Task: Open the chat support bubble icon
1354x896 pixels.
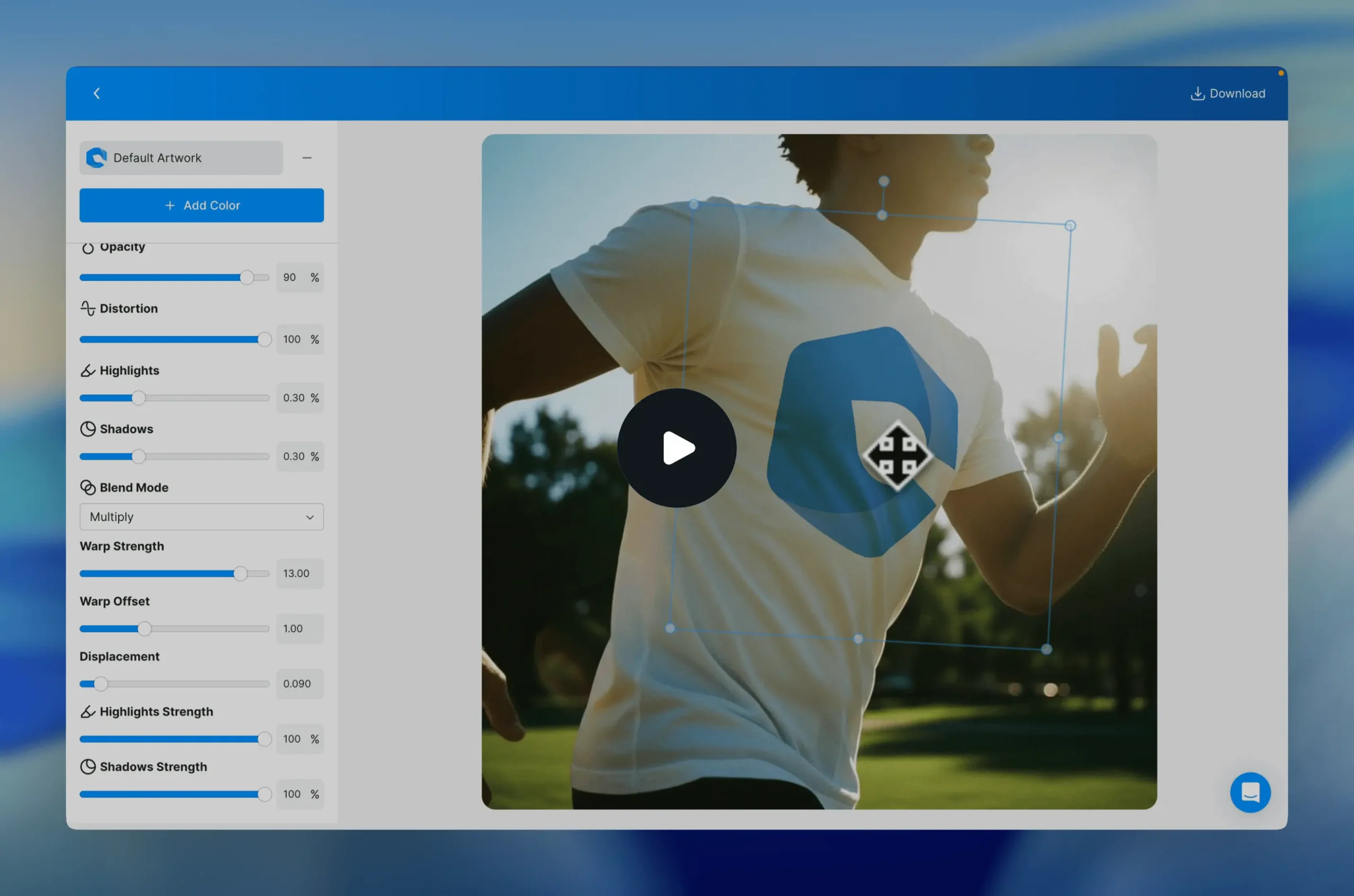Action: pyautogui.click(x=1249, y=792)
